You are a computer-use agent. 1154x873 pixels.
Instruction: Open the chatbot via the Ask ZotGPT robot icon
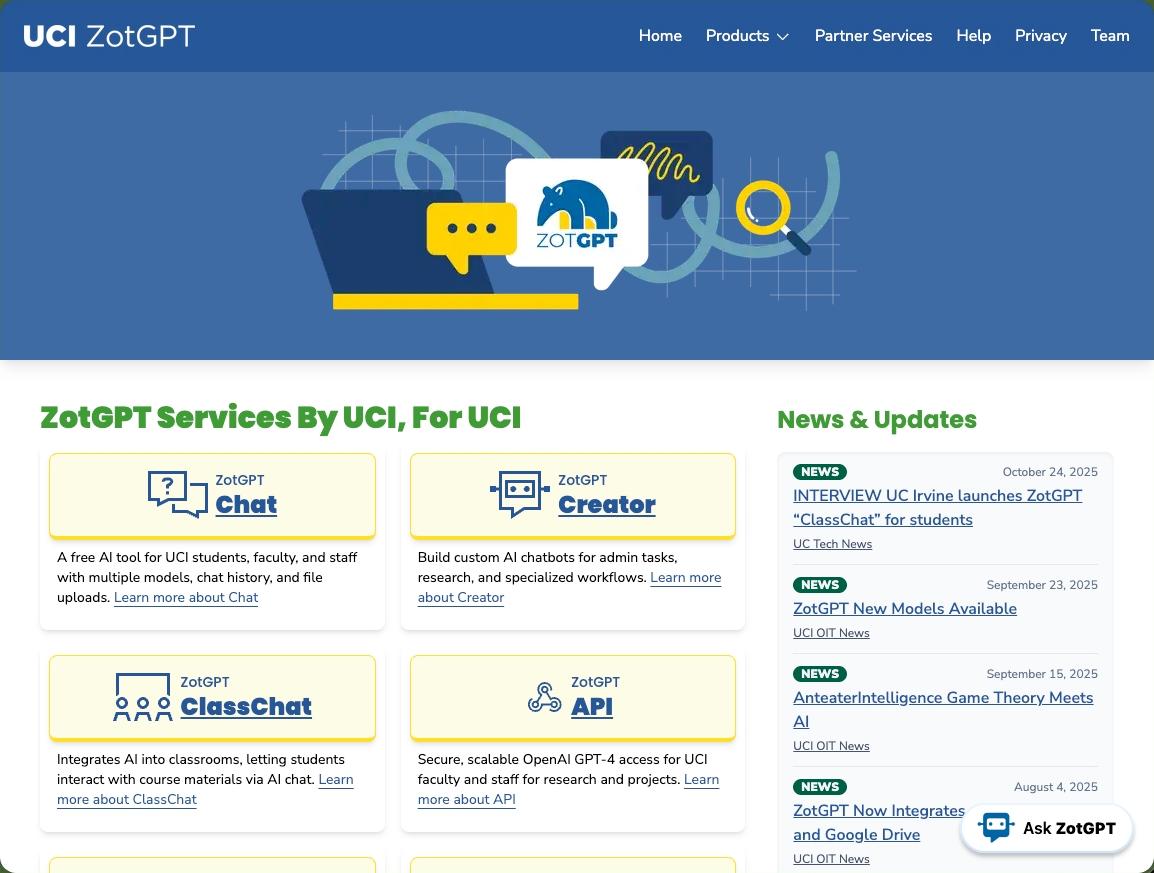pos(996,827)
